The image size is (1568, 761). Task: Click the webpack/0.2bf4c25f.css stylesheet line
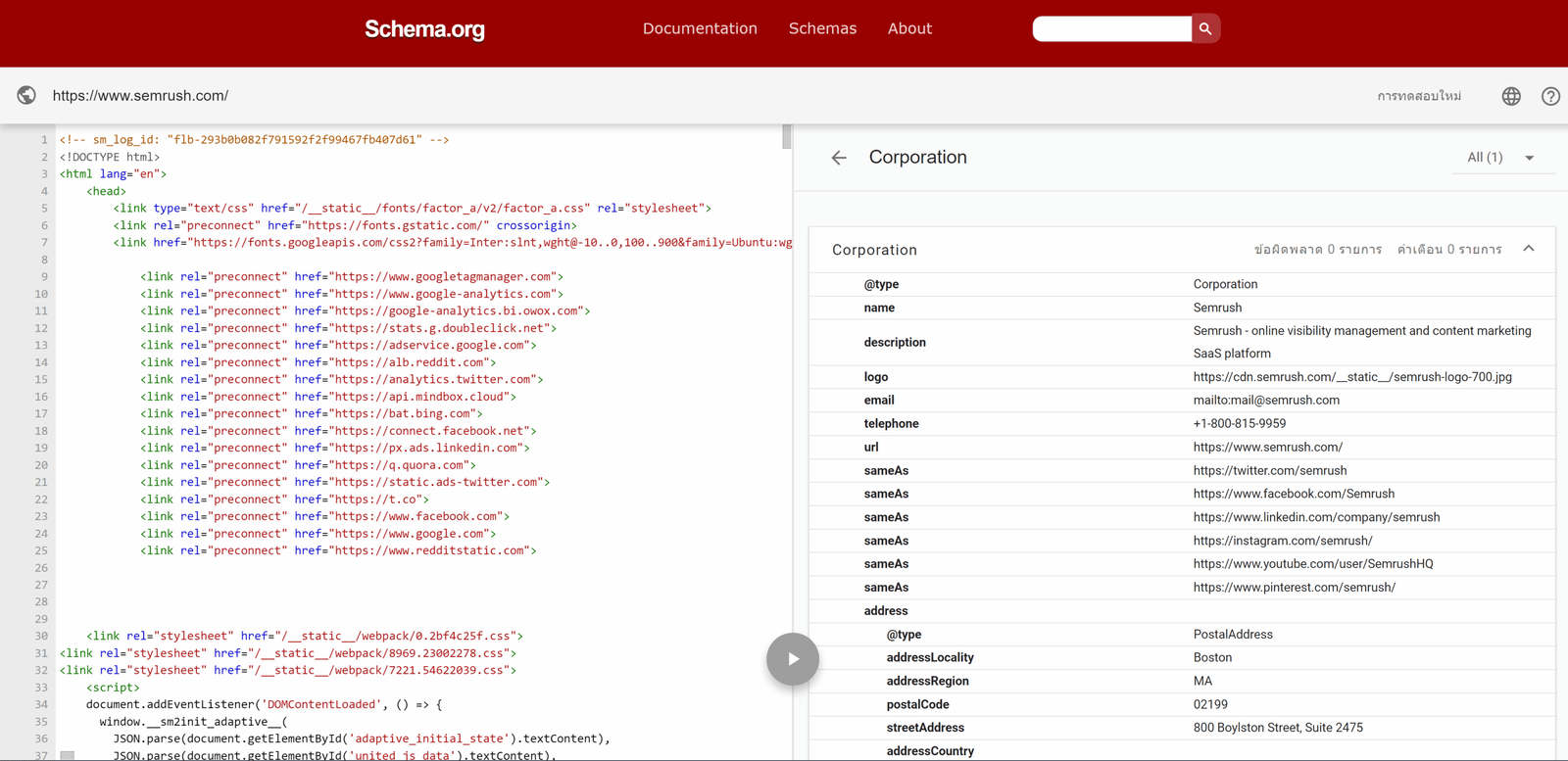pyautogui.click(x=305, y=637)
